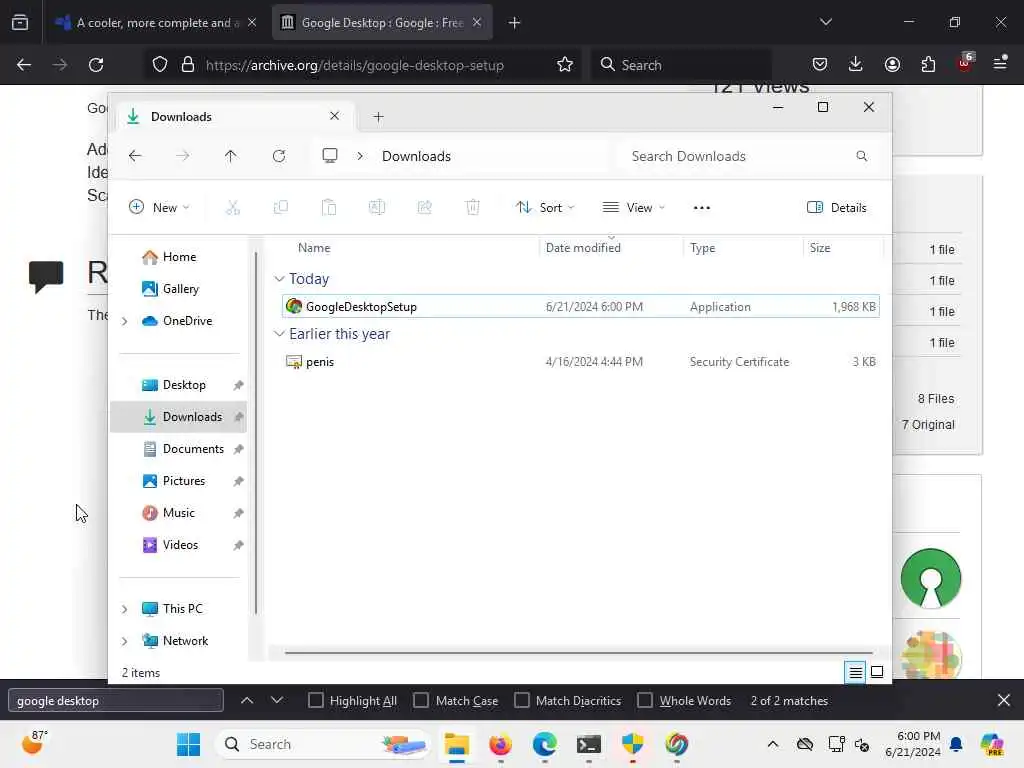
Task: Open the View dropdown menu
Action: 633,208
